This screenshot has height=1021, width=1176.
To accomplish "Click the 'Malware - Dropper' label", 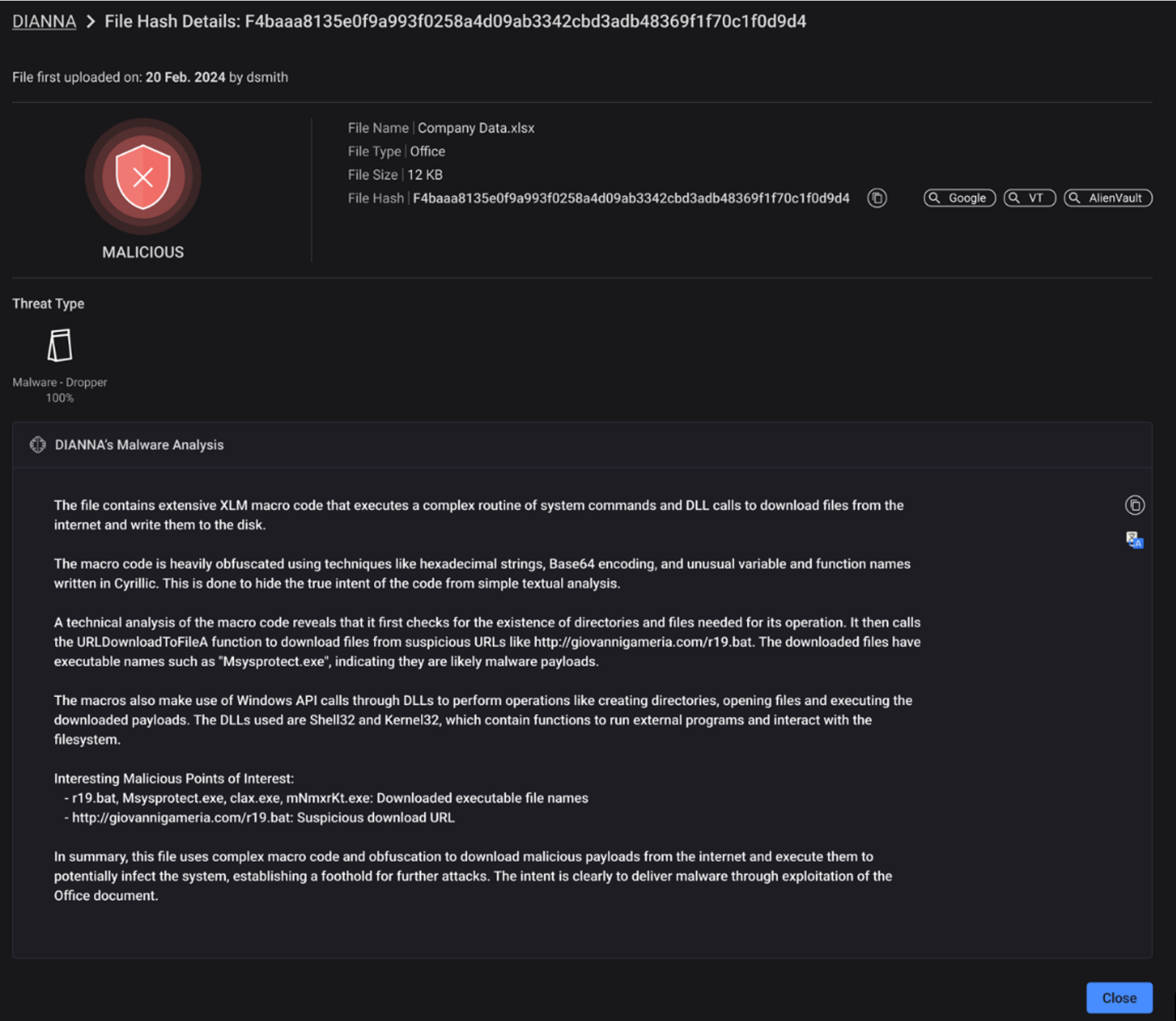I will click(60, 382).
